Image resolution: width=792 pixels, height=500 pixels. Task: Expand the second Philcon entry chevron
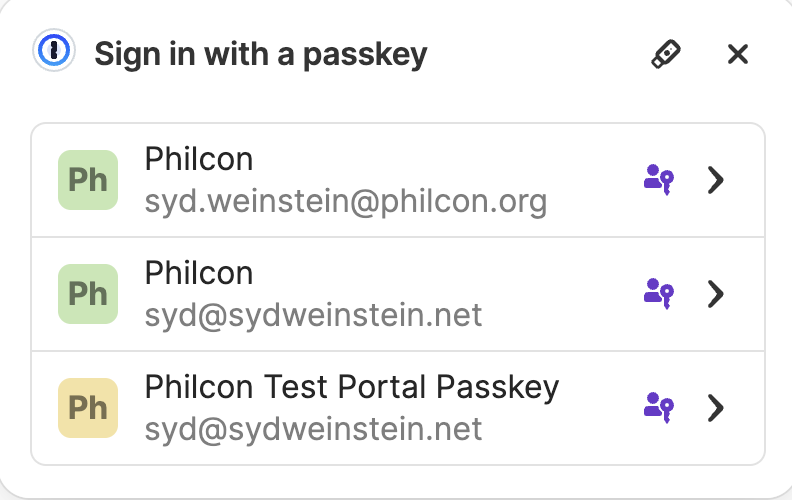tap(715, 294)
